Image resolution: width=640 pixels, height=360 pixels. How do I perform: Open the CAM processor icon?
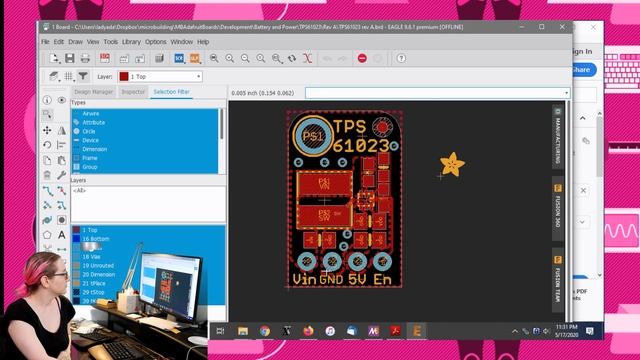pyautogui.click(x=105, y=58)
